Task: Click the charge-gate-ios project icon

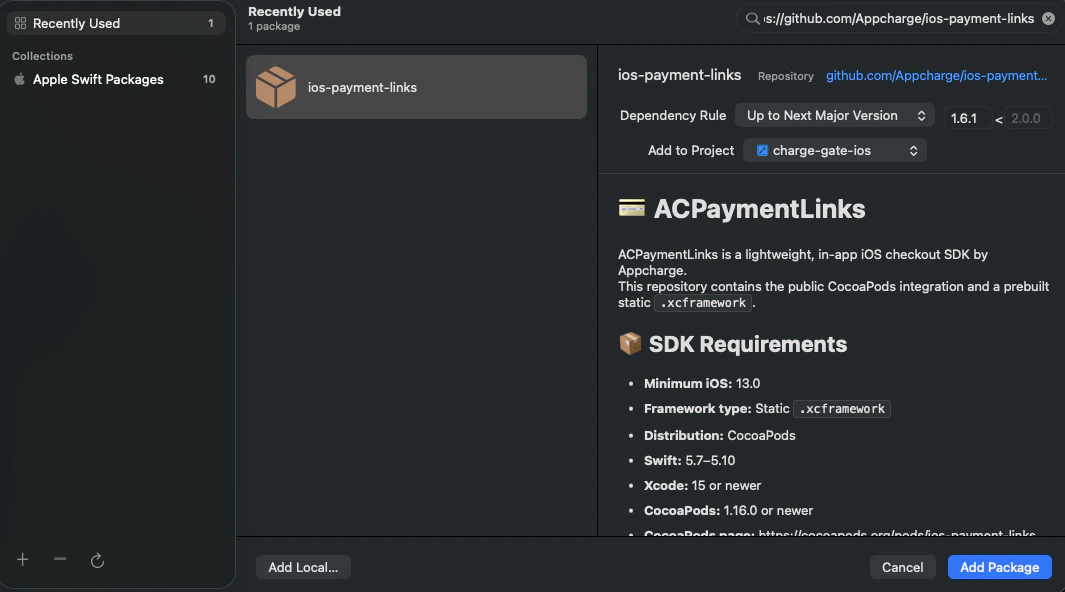Action: pos(762,151)
